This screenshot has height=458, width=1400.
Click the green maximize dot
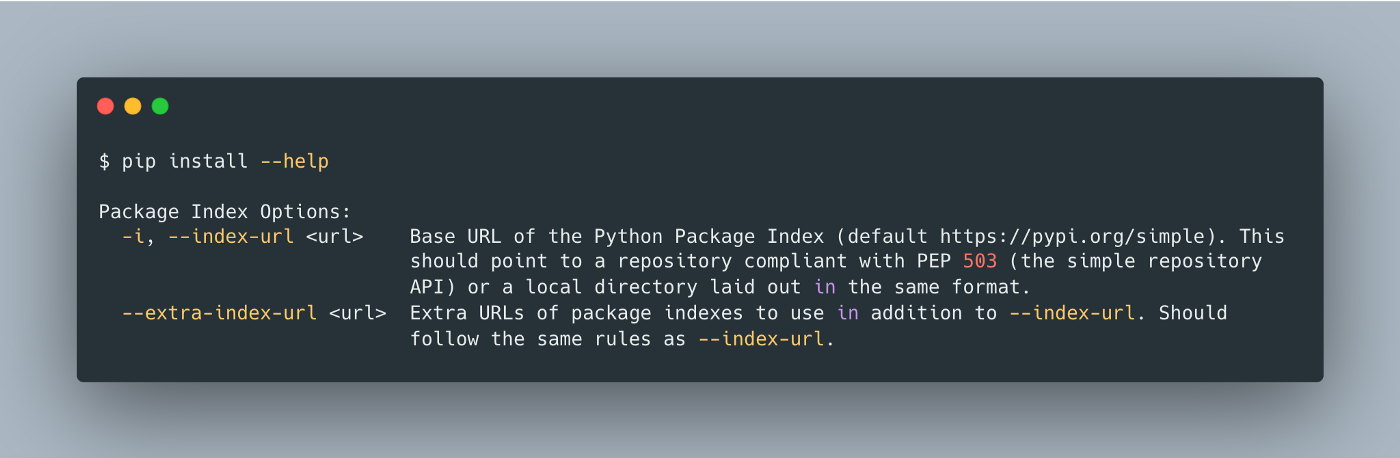pyautogui.click(x=160, y=106)
